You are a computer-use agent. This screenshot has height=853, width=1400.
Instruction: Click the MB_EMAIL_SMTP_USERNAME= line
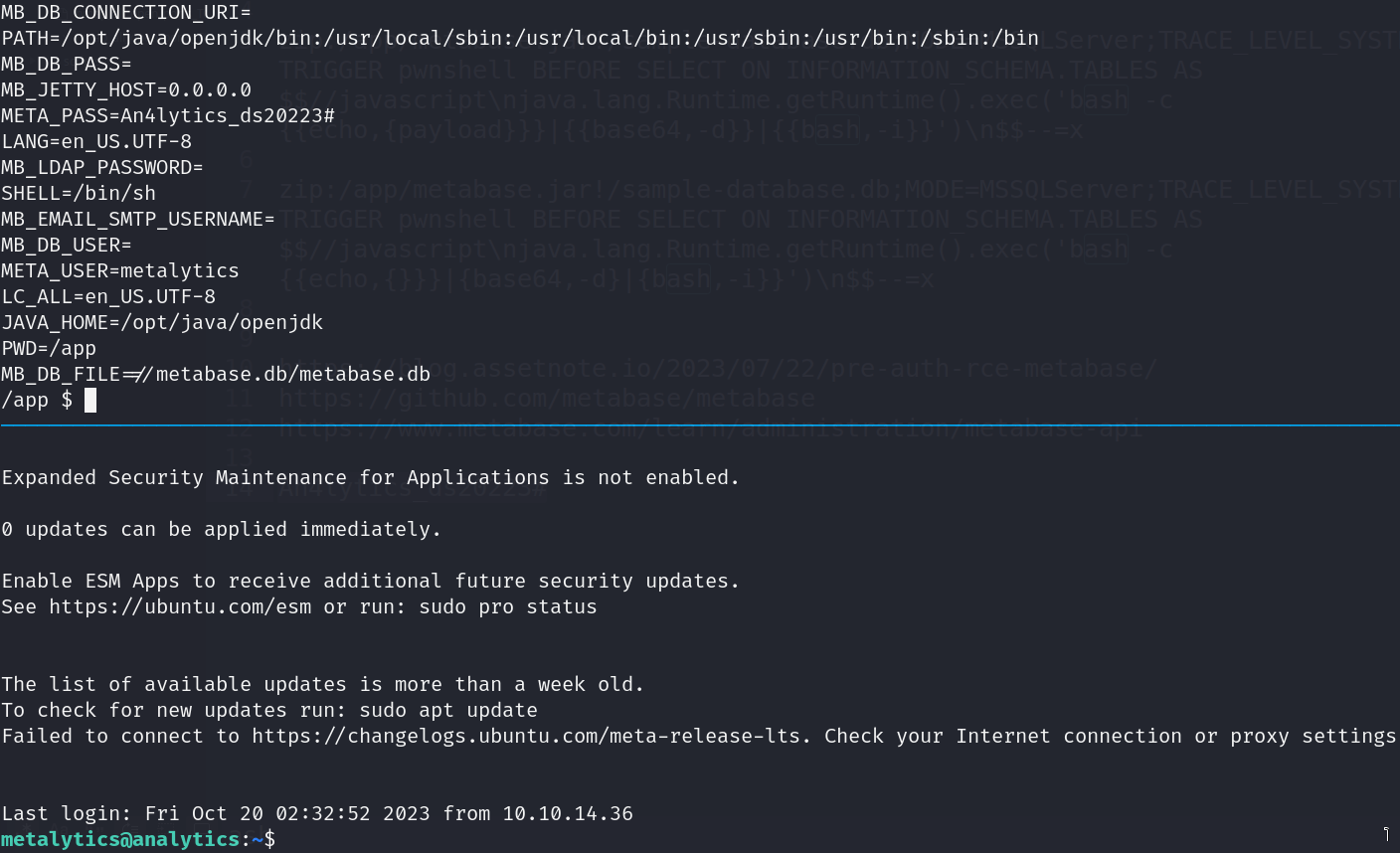point(138,219)
